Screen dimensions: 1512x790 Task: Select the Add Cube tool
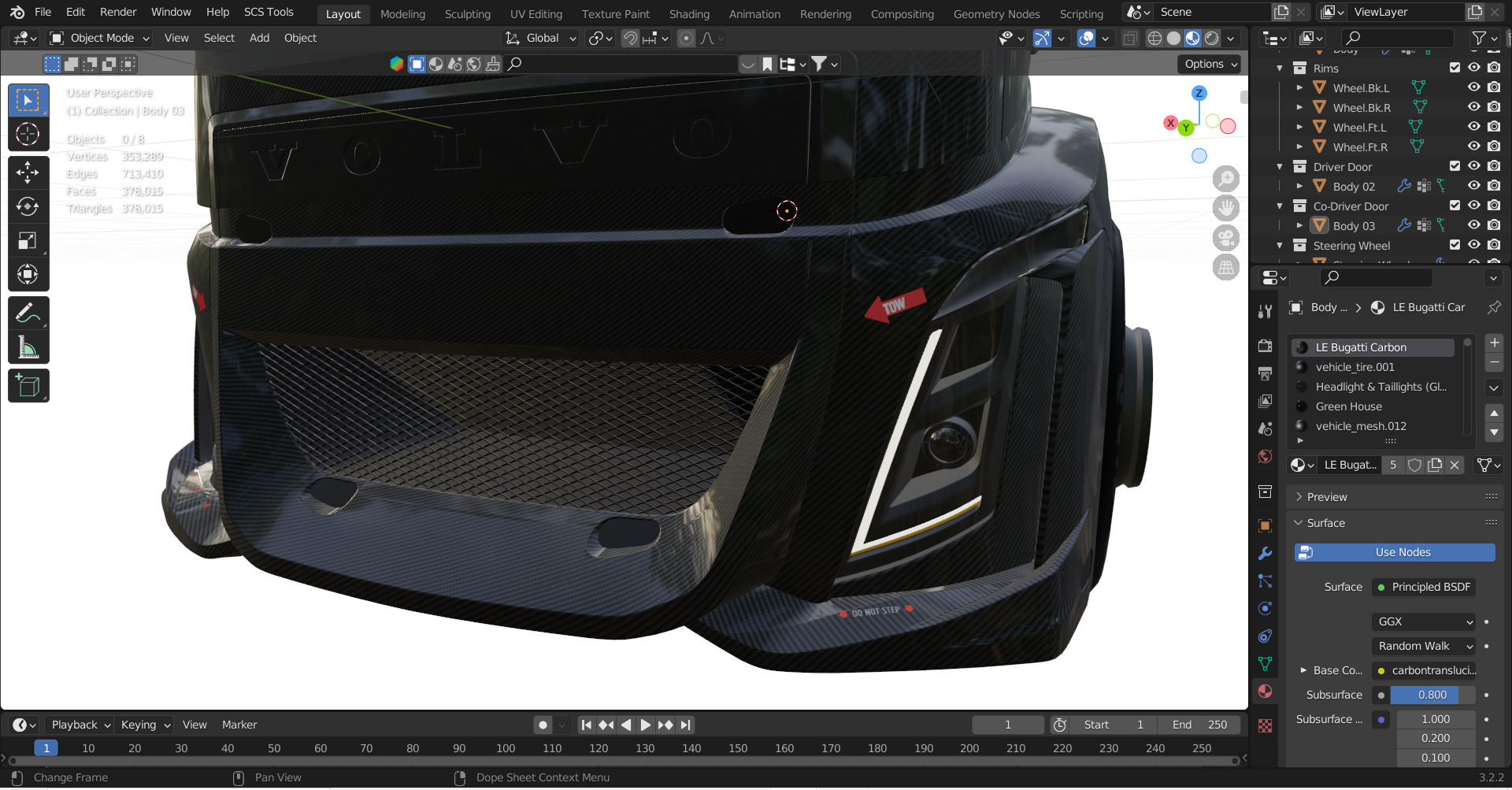[28, 386]
